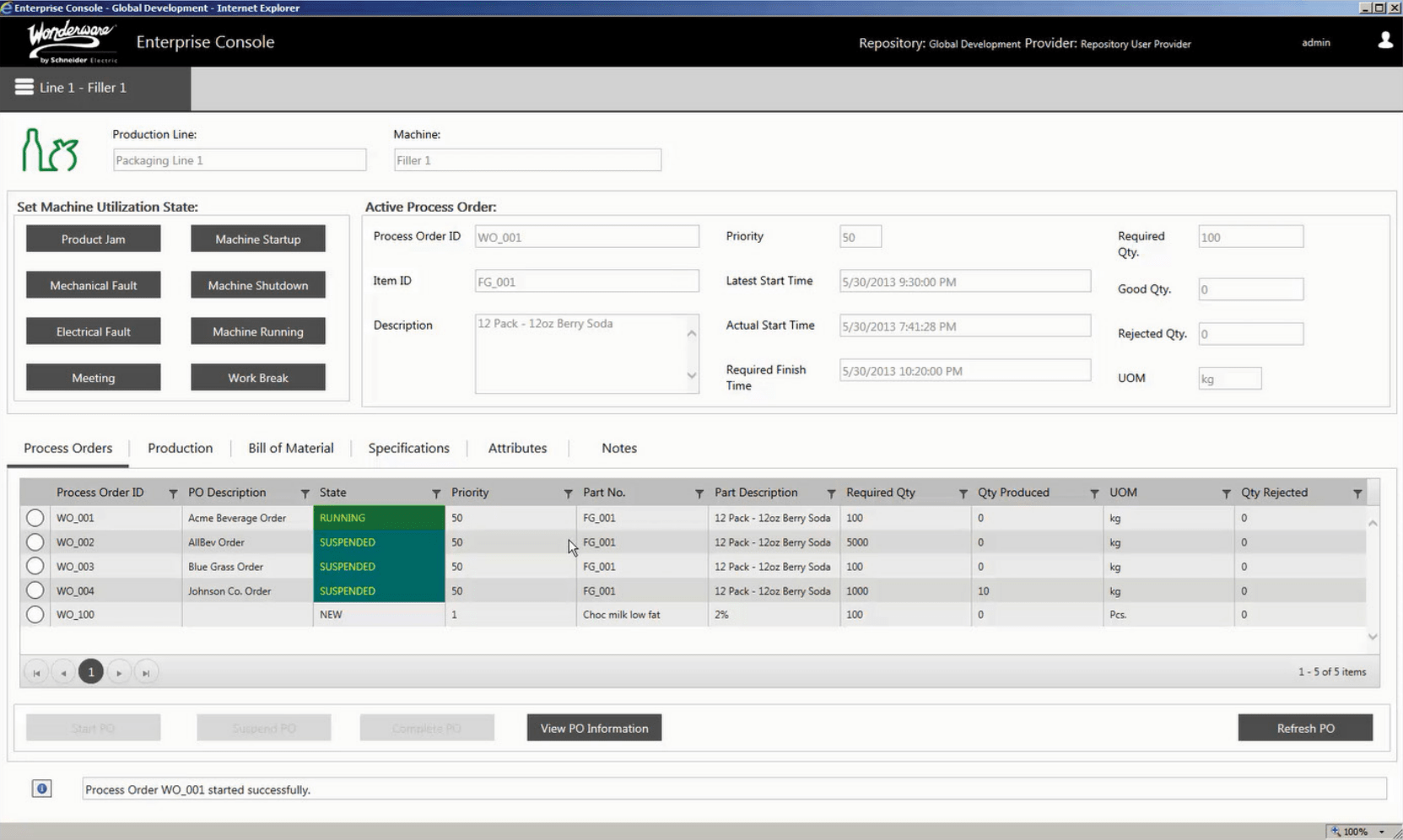Open filter for Required Qty column
Viewport: 1403px width, 840px height.
(963, 493)
